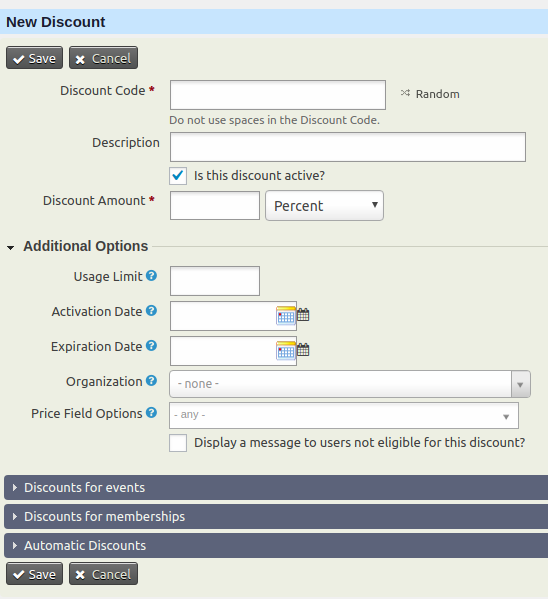Open Expiration Date calendar picker icon
The image size is (548, 599).
tap(285, 351)
